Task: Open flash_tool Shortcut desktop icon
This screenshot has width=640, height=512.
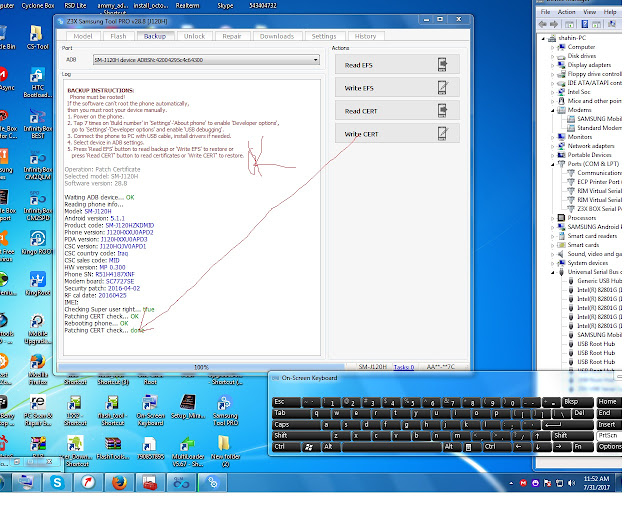Action: click(x=113, y=410)
